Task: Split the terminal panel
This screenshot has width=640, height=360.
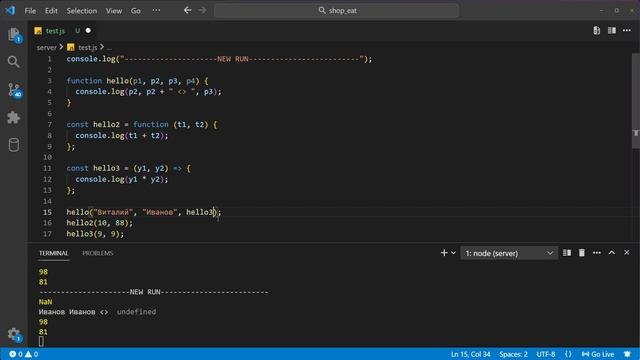Action: 567,253
